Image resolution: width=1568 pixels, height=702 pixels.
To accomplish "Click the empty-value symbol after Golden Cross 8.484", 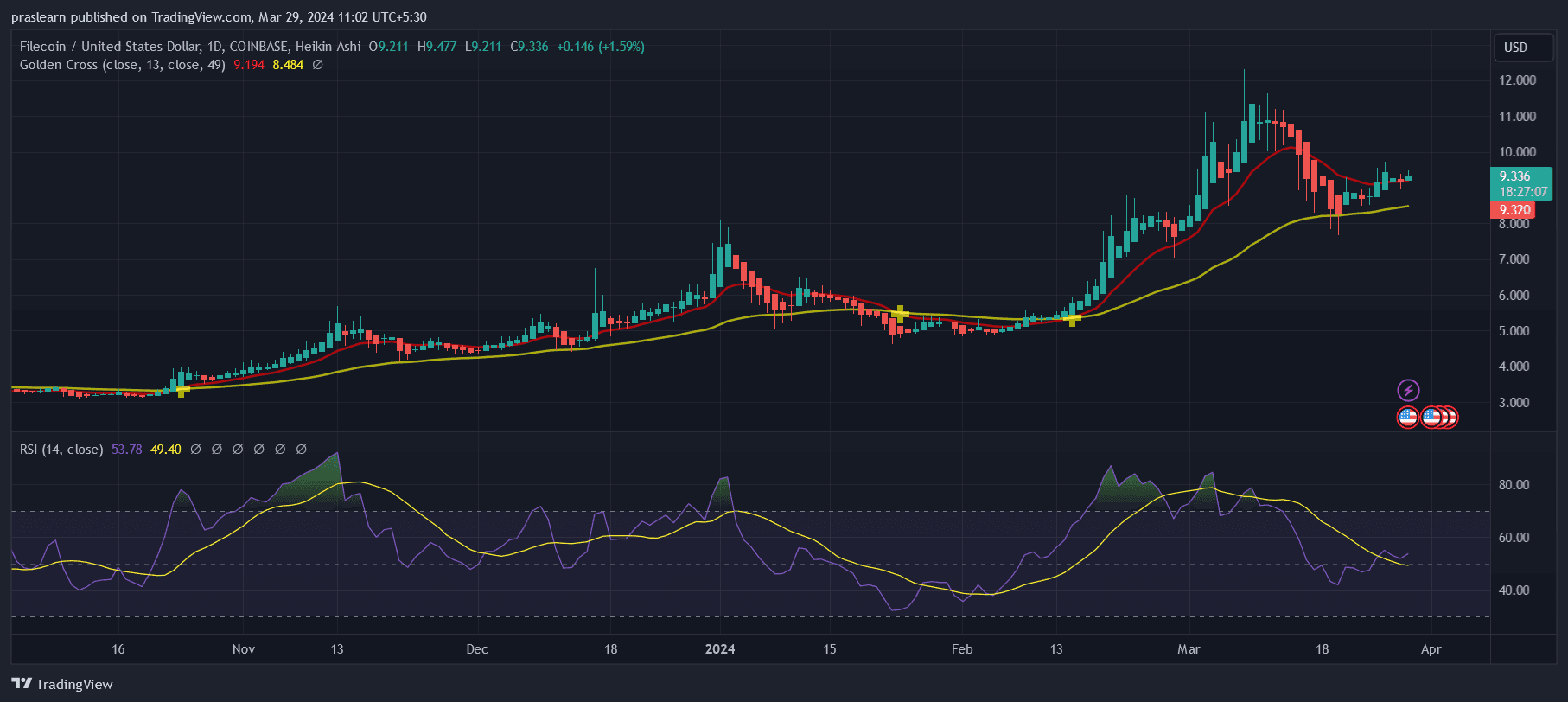I will click(318, 65).
